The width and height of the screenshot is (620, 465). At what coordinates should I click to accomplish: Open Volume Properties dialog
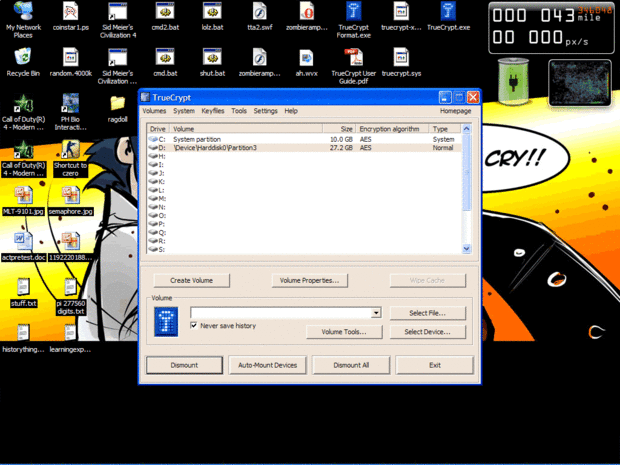[310, 280]
